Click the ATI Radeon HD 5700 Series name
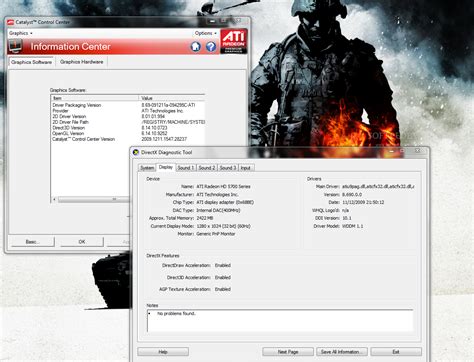 pos(223,186)
